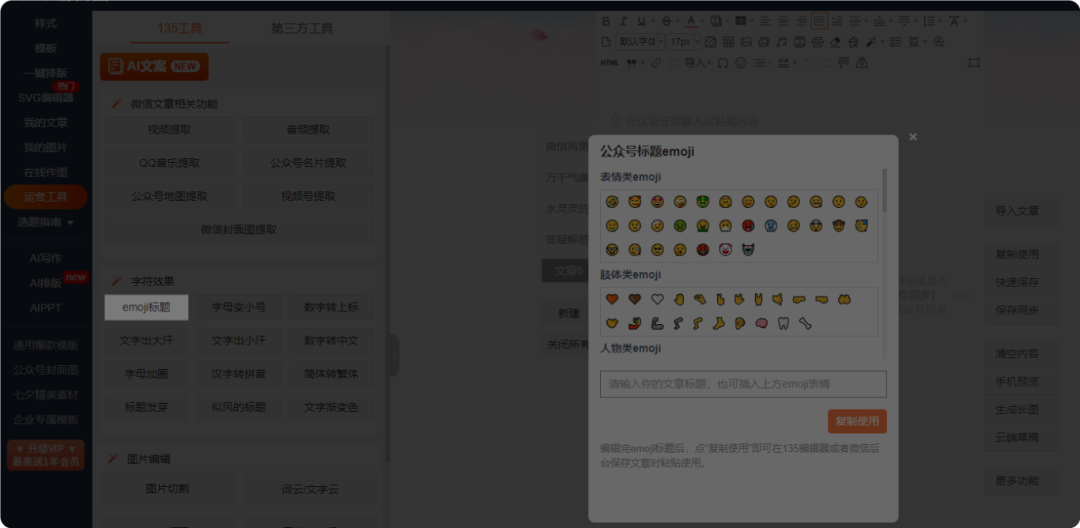Image resolution: width=1080 pixels, height=528 pixels.
Task: Open 我的文章 in sidebar
Action: click(x=45, y=123)
